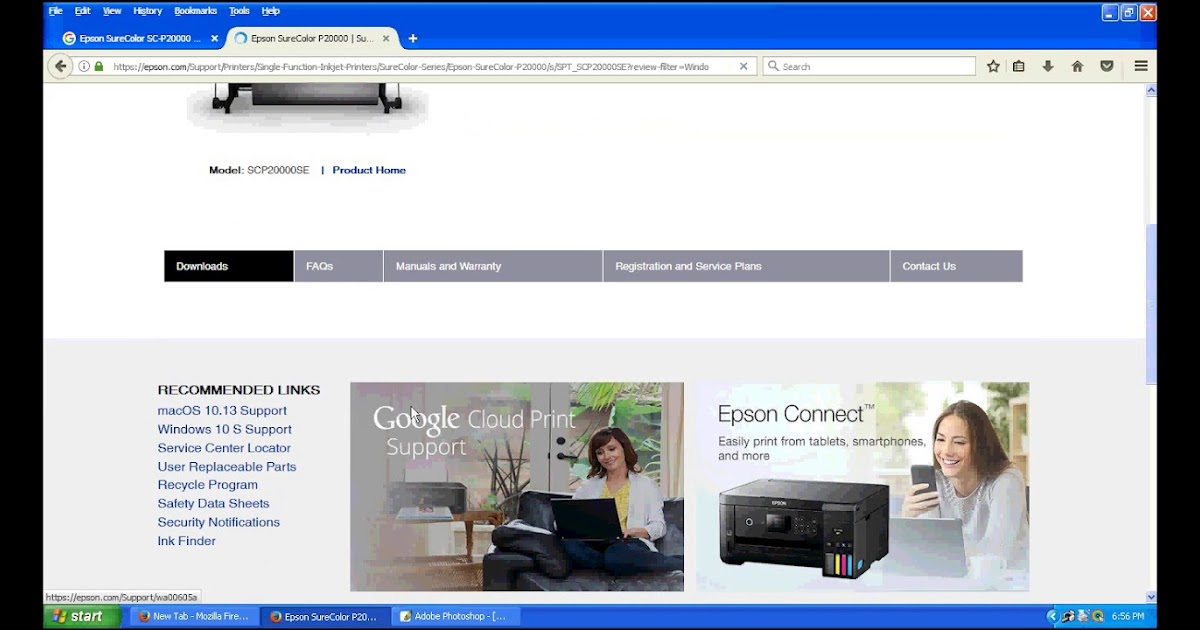Click the Epson Connect banner
This screenshot has height=630, width=1200.
pos(862,486)
